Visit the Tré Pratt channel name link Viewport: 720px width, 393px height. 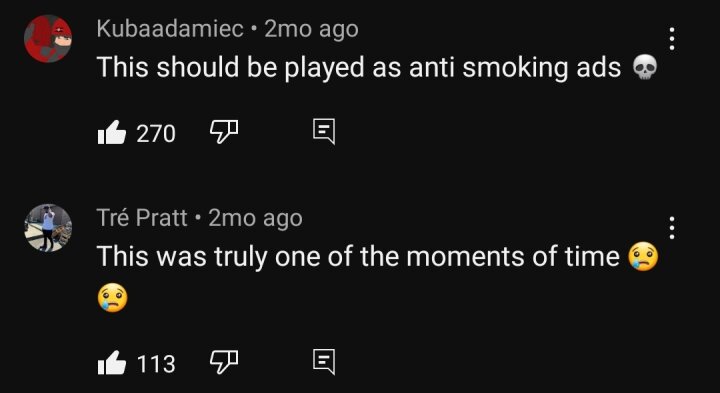[x=142, y=218]
